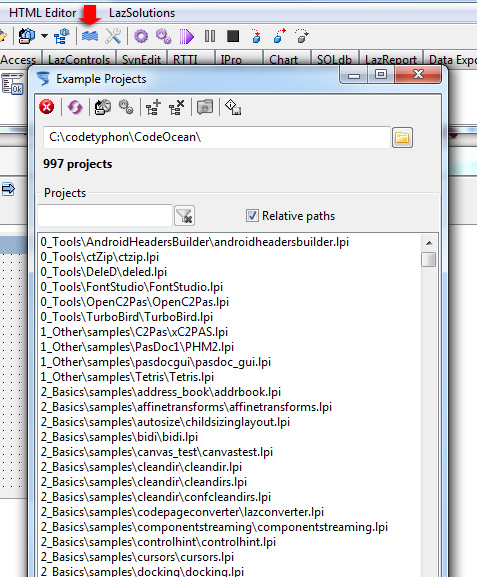Click the collapse-all tree icon with X
The width and height of the screenshot is (477, 577).
coord(177,107)
